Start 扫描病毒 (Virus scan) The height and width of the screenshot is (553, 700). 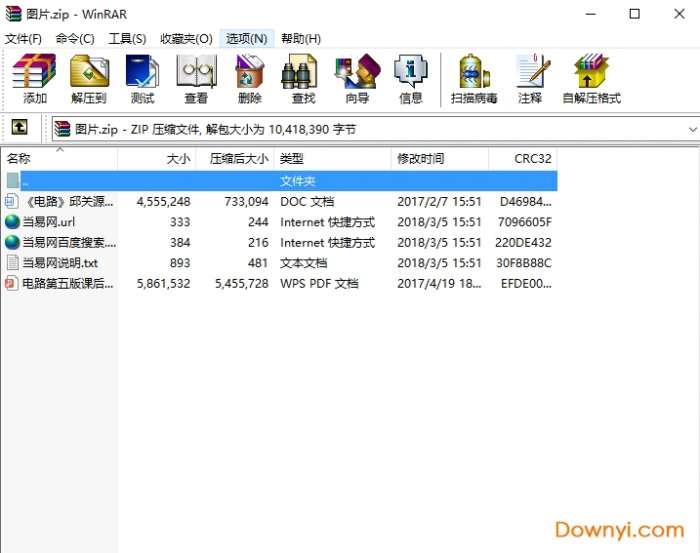[474, 78]
